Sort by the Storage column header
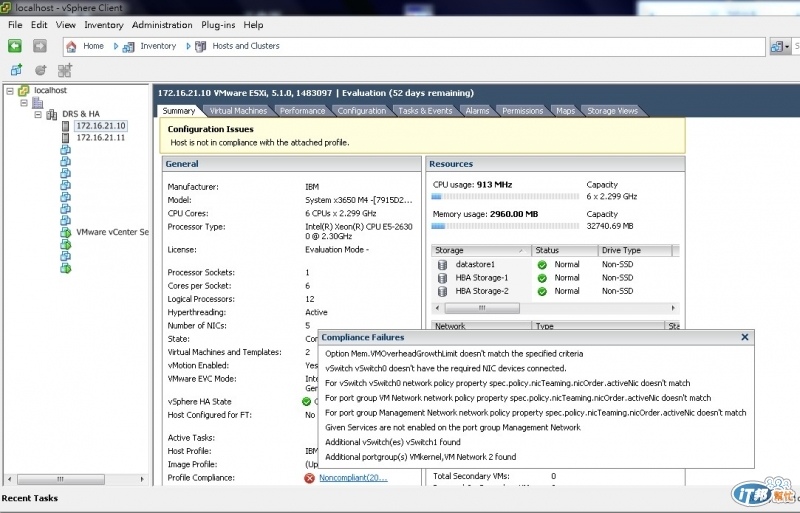800x513 pixels. 480,250
